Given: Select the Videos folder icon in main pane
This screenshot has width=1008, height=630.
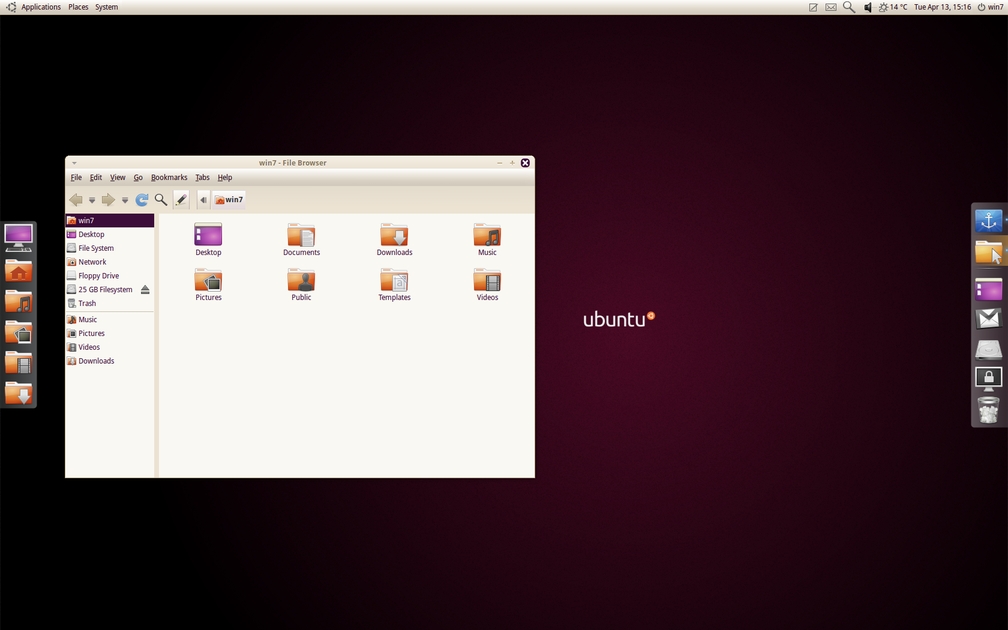Looking at the screenshot, I should coord(487,285).
